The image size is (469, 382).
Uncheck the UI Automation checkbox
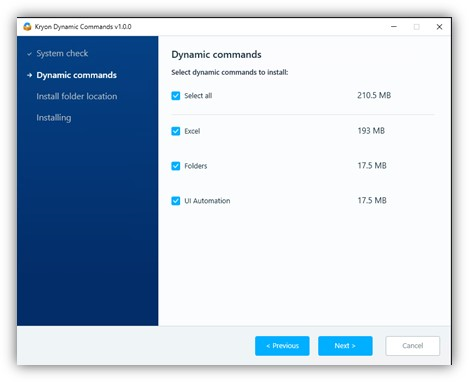click(x=176, y=201)
